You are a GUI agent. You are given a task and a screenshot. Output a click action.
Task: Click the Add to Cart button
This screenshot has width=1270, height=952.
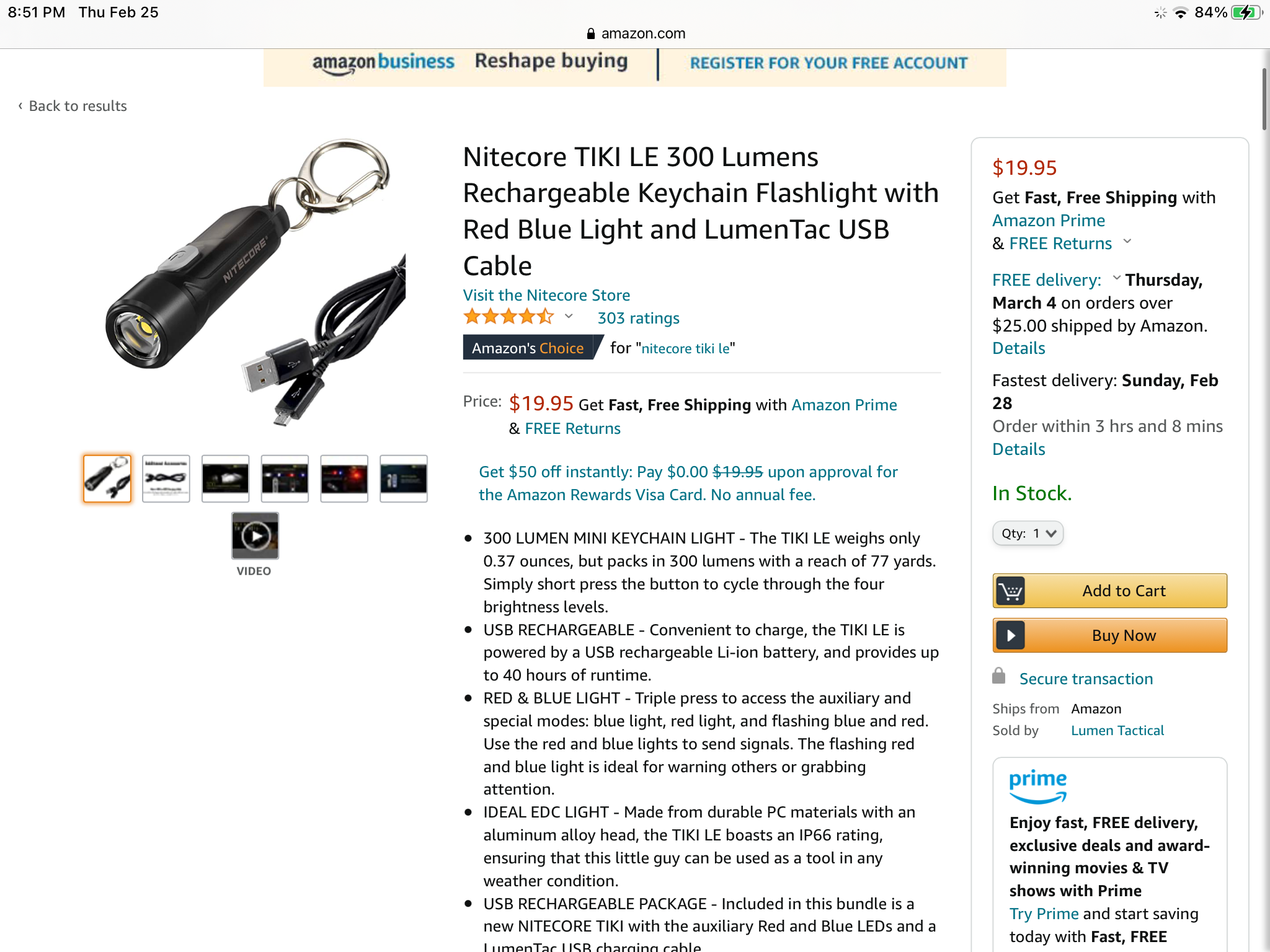click(1110, 591)
